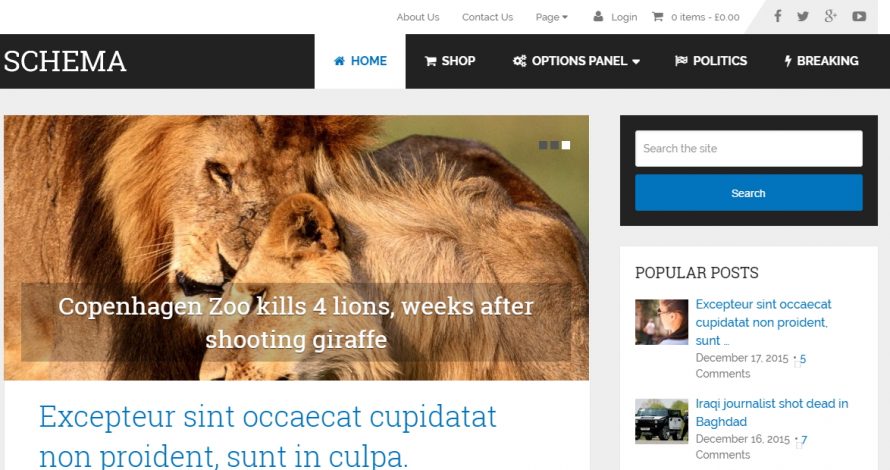Open the YouTube social icon
This screenshot has height=470, width=890.
[x=859, y=16]
